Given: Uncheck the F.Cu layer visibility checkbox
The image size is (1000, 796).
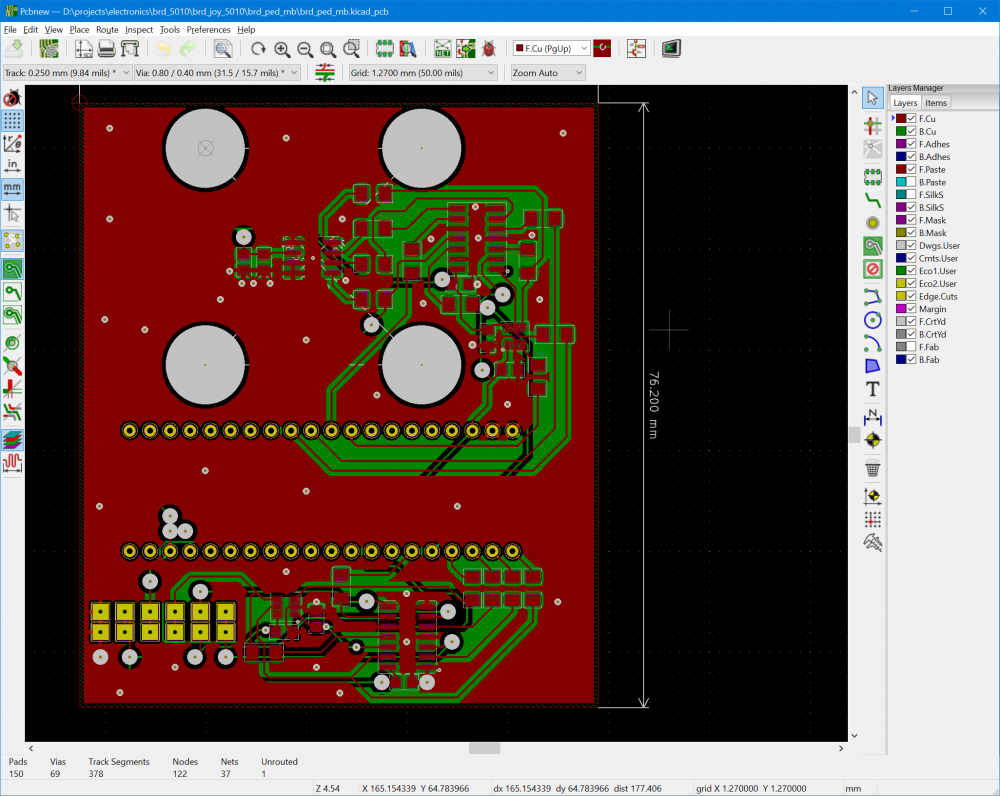Looking at the screenshot, I should [911, 119].
